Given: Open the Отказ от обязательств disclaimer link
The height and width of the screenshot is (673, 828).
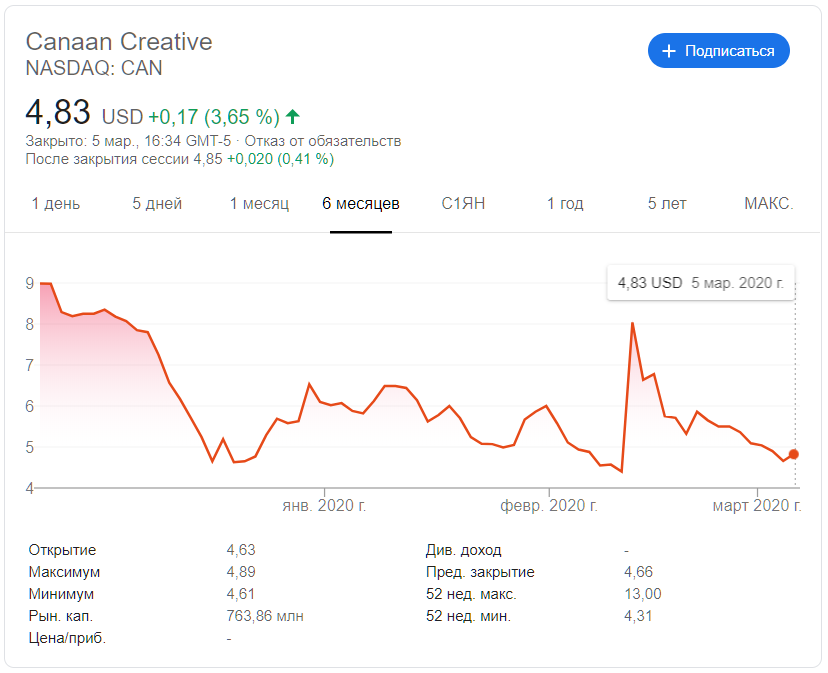Looking at the screenshot, I should 323,141.
